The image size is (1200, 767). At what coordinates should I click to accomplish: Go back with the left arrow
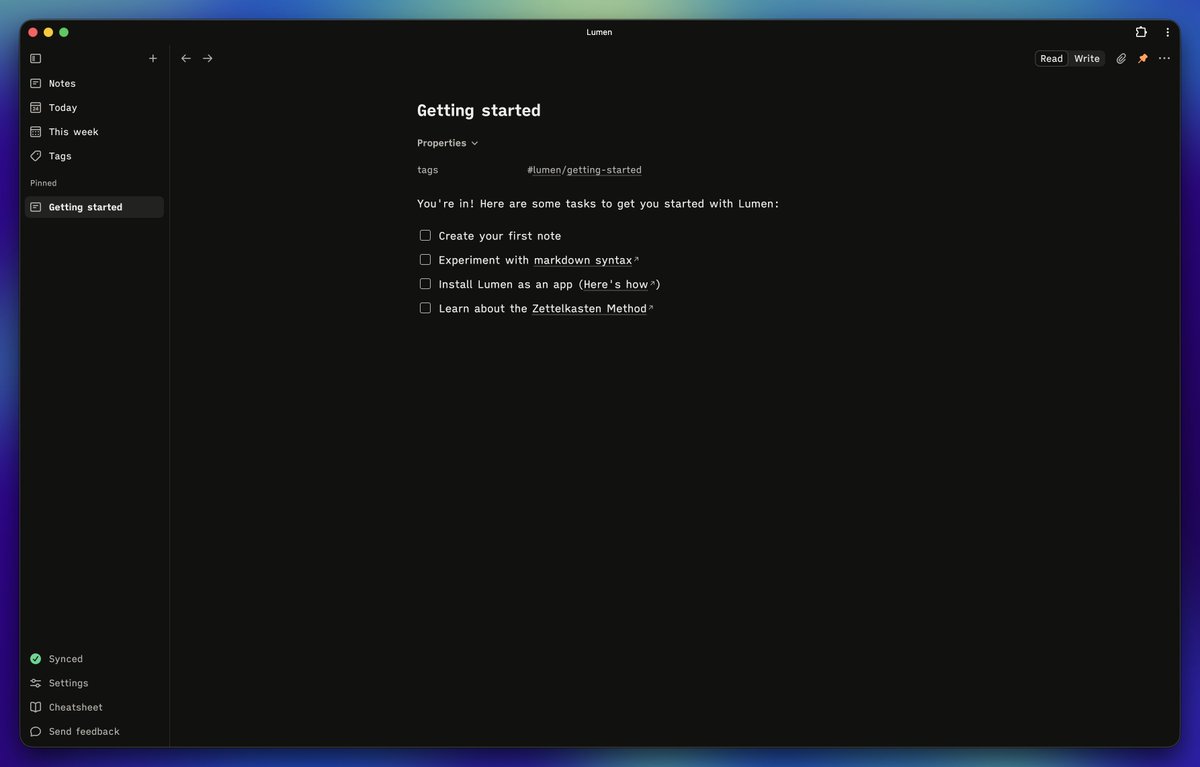(186, 59)
